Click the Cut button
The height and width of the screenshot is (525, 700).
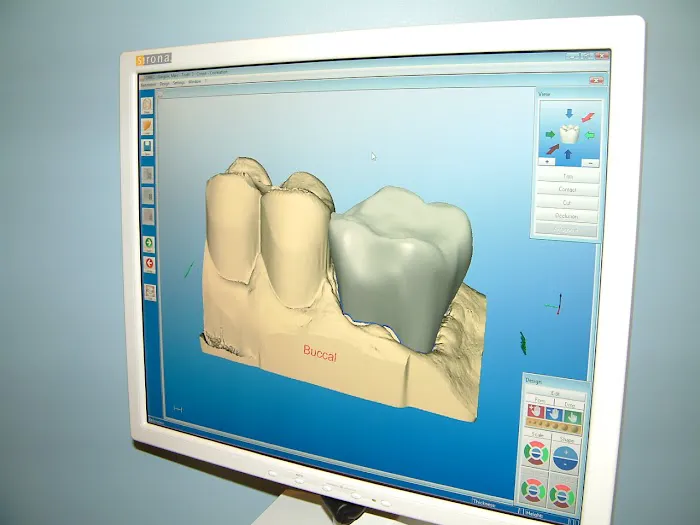[567, 203]
